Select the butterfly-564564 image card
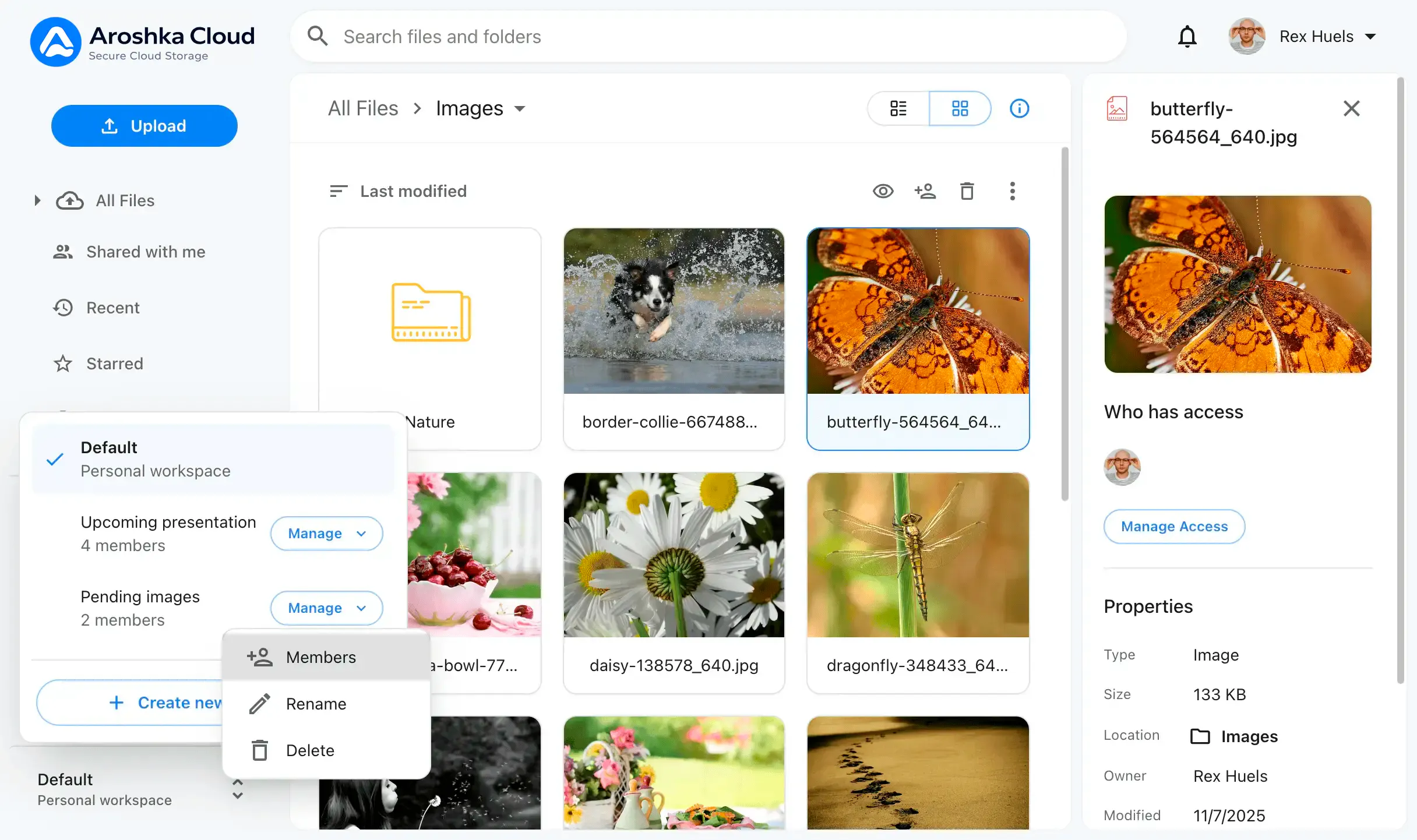Screen dimensions: 1417x840 (x=918, y=338)
